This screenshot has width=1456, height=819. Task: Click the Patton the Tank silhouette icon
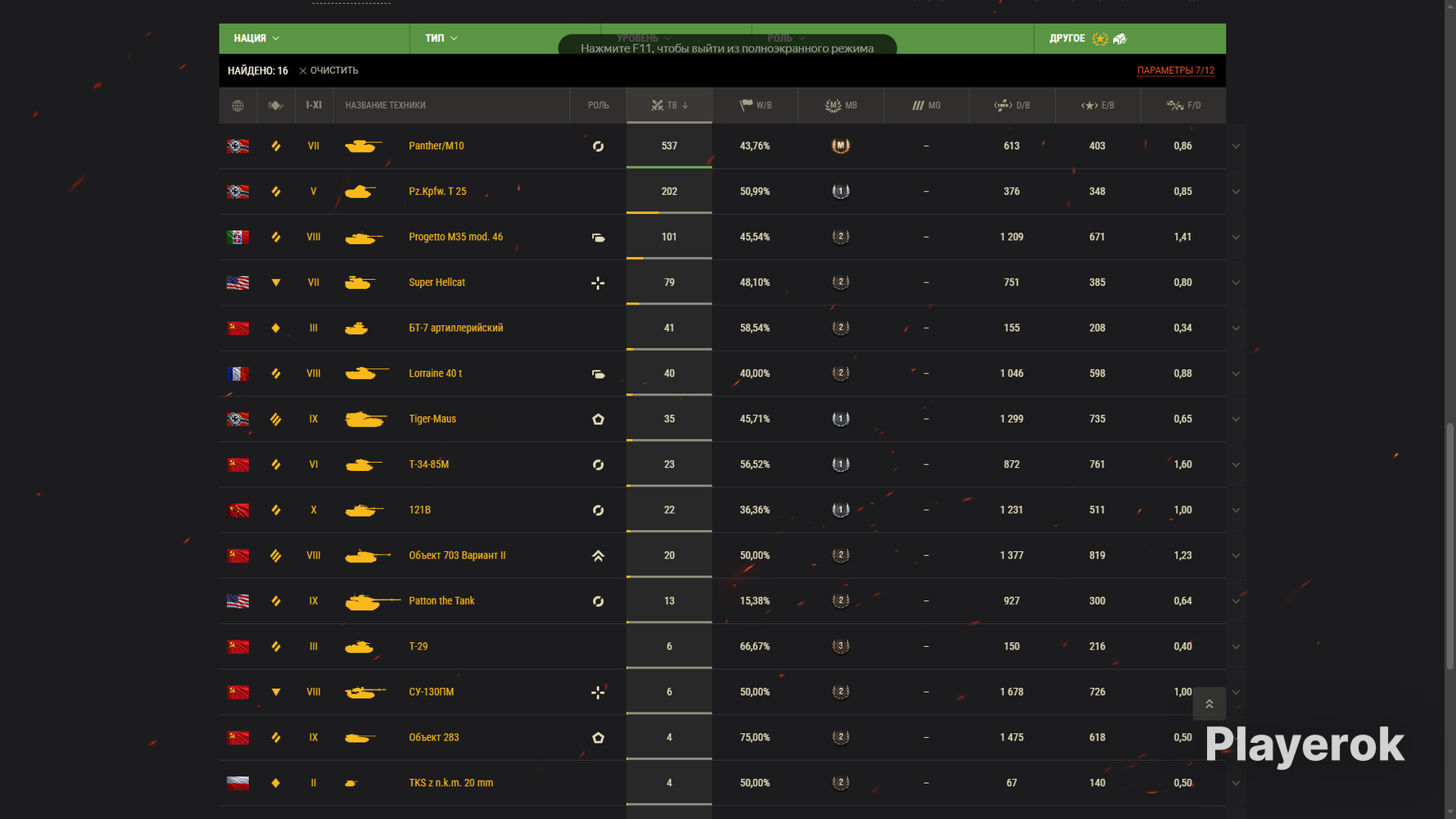point(373,601)
